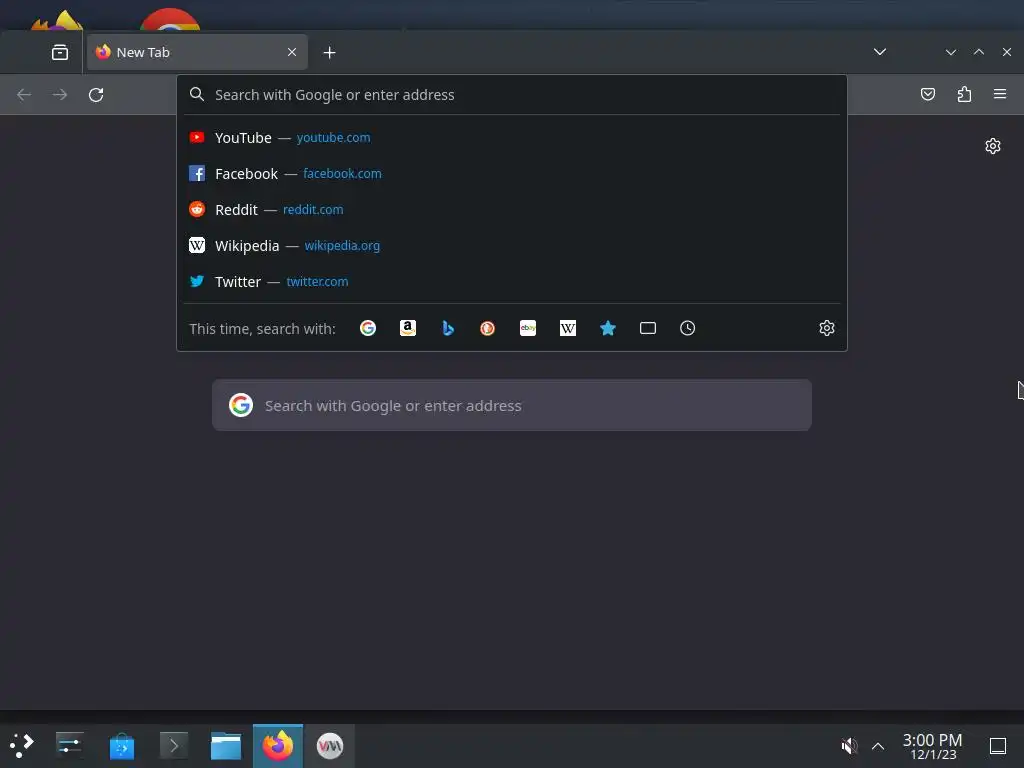Select the Wikipedia suggestion row
The height and width of the screenshot is (768, 1024).
pyautogui.click(x=511, y=246)
